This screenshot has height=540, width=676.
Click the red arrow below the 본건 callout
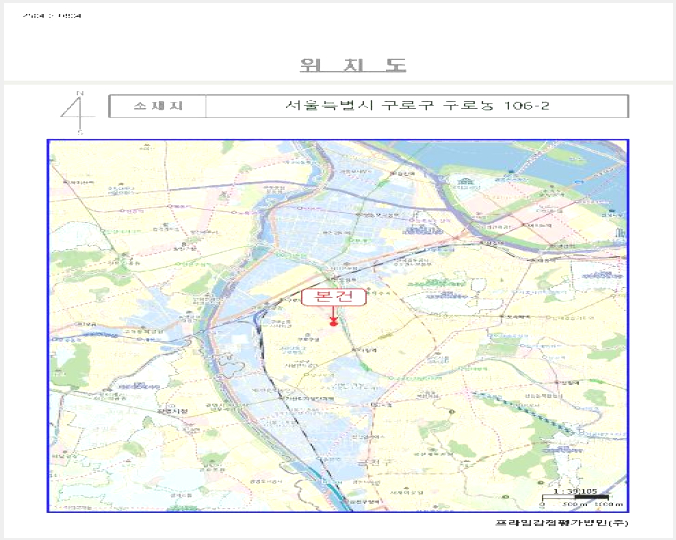point(333,313)
